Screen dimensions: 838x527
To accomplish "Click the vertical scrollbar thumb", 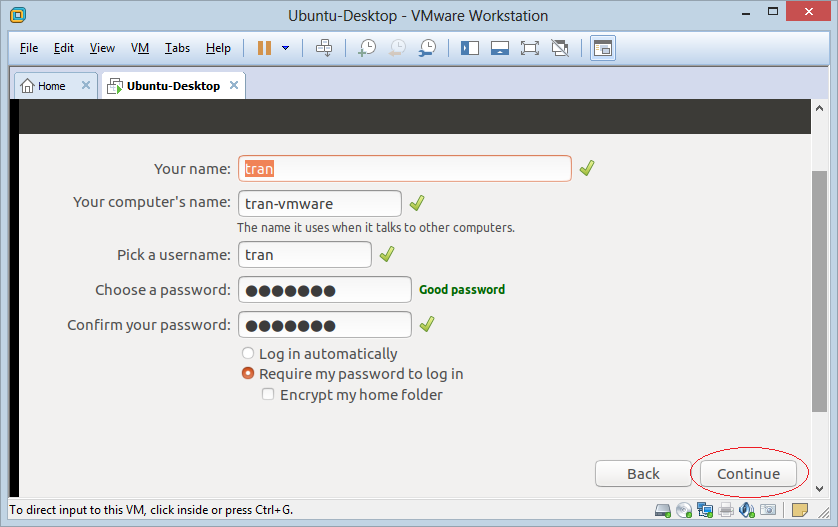I will click(x=819, y=291).
